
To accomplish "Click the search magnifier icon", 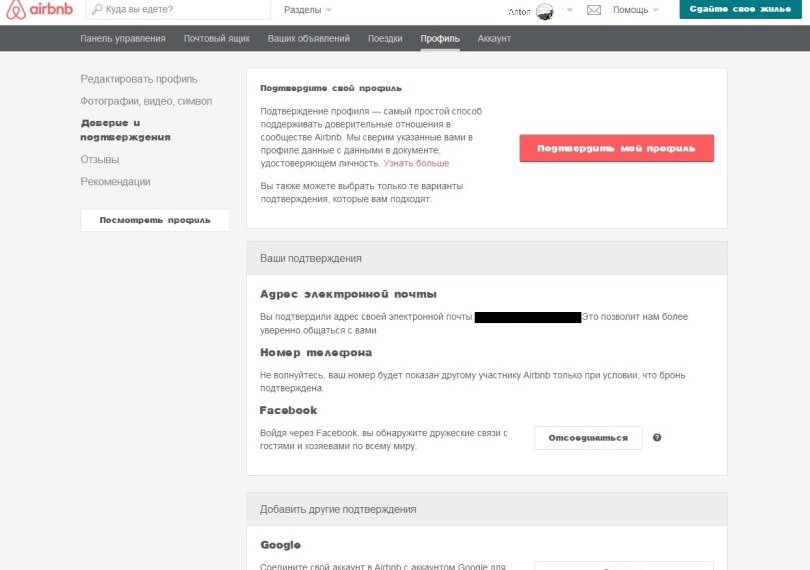I will 97,9.
